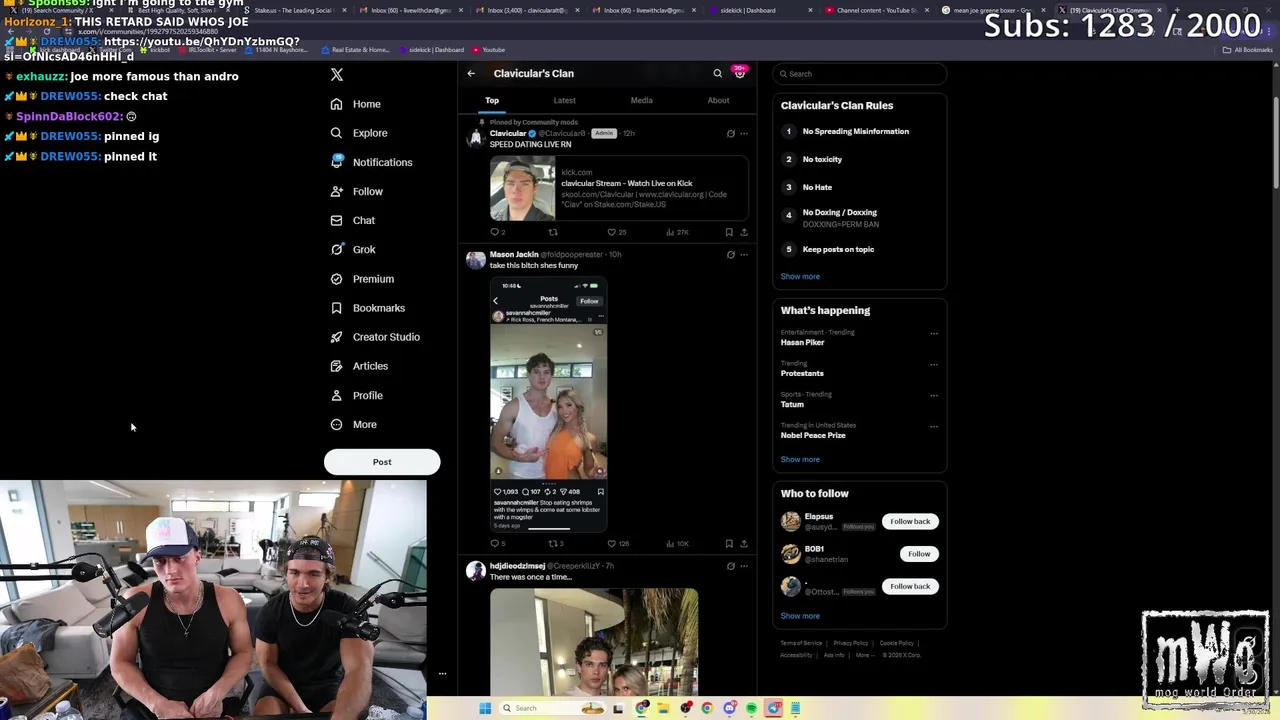
Task: Open community members icon with 20+ badge
Action: click(x=740, y=72)
